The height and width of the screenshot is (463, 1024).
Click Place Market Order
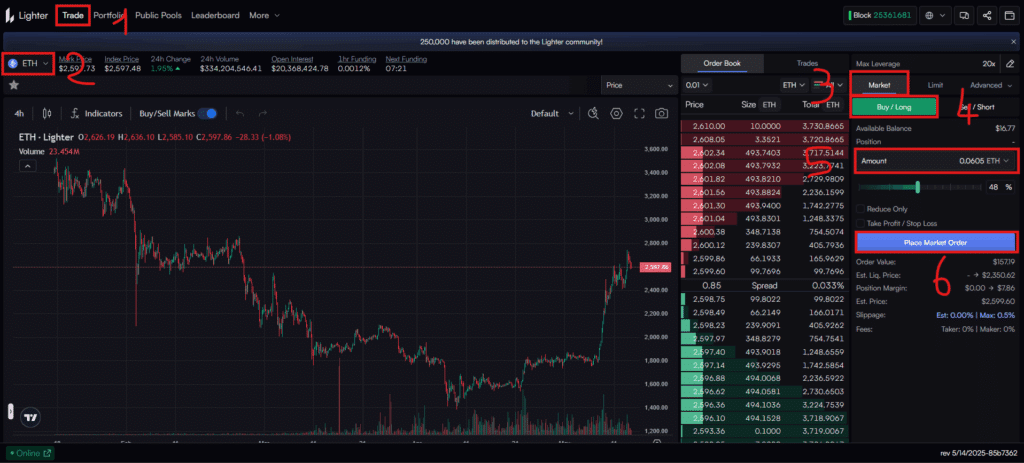(x=936, y=242)
